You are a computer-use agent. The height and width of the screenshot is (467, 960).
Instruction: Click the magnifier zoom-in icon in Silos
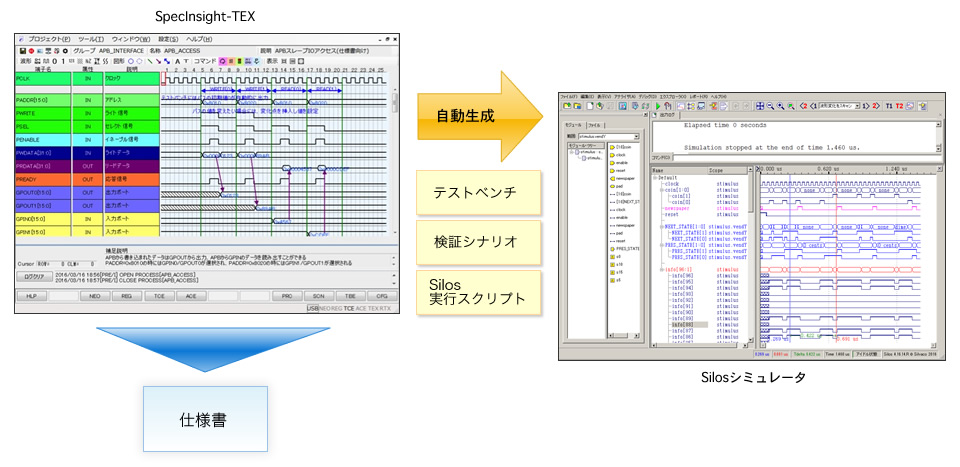click(x=781, y=106)
